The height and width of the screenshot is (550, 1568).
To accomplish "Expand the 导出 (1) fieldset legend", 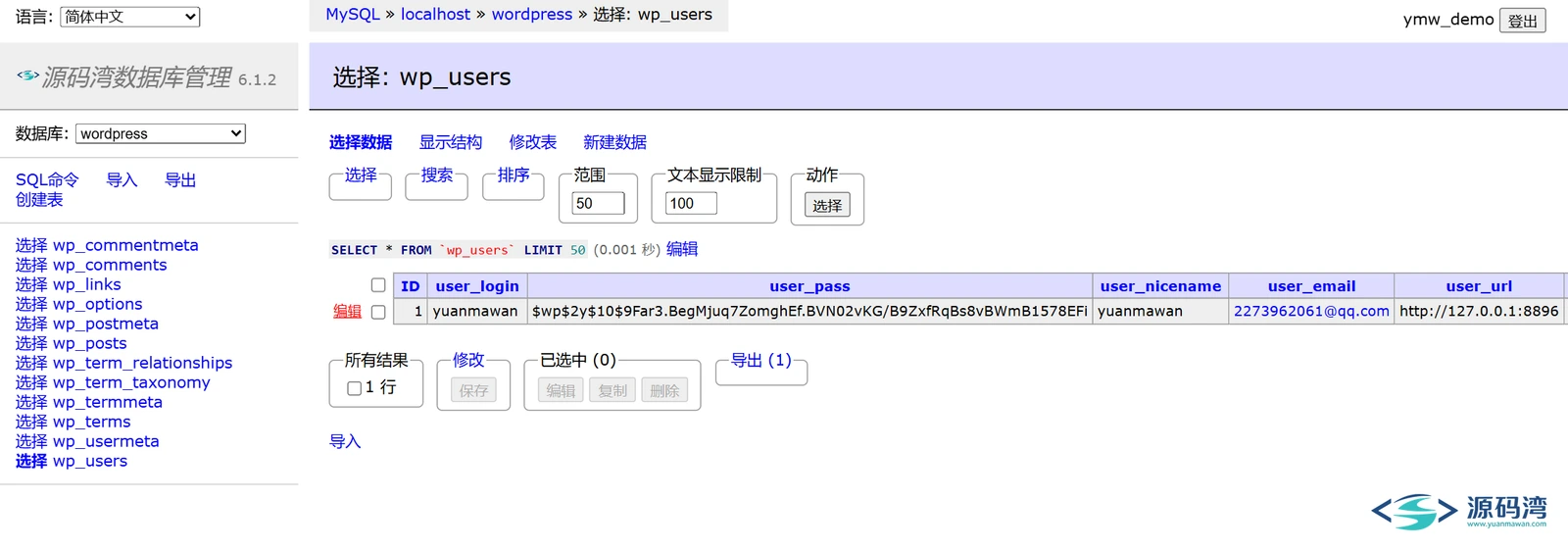I will click(761, 360).
